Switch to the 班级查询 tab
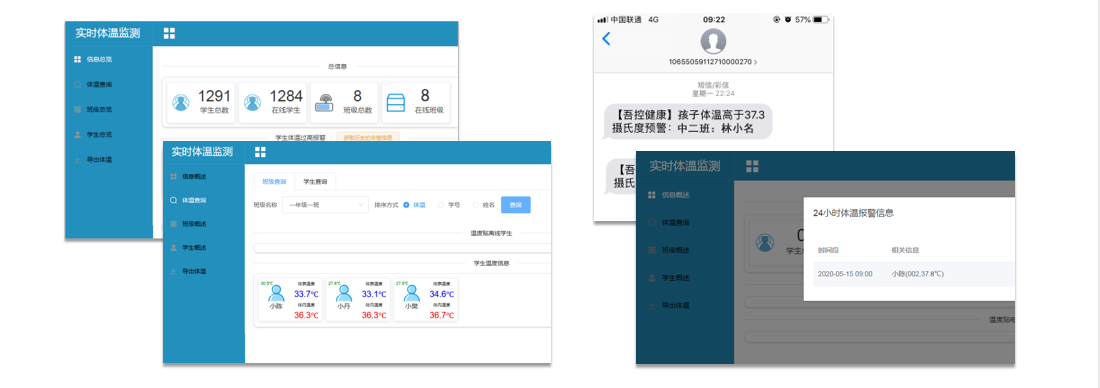 [274, 182]
